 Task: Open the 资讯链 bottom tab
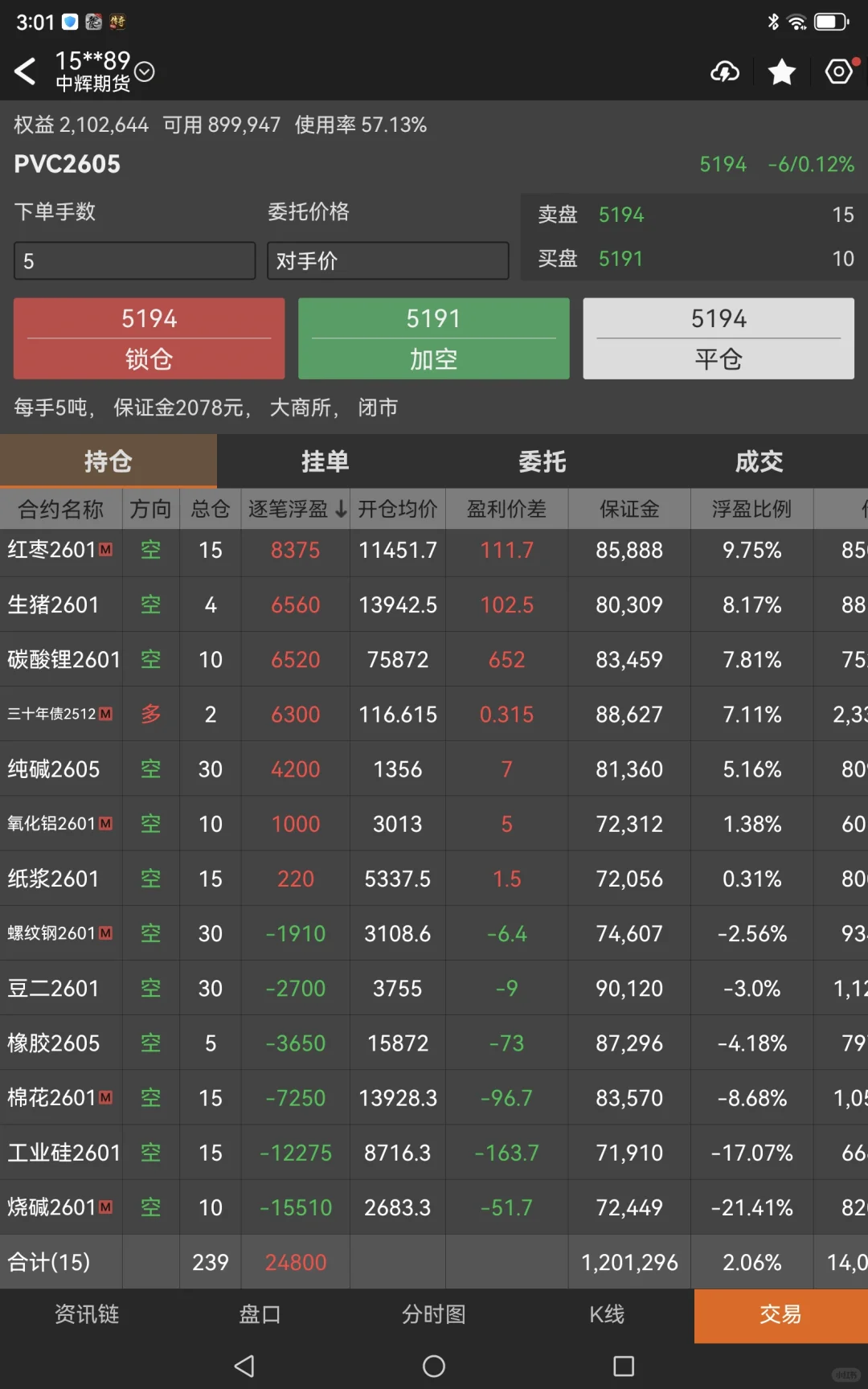coord(87,1314)
